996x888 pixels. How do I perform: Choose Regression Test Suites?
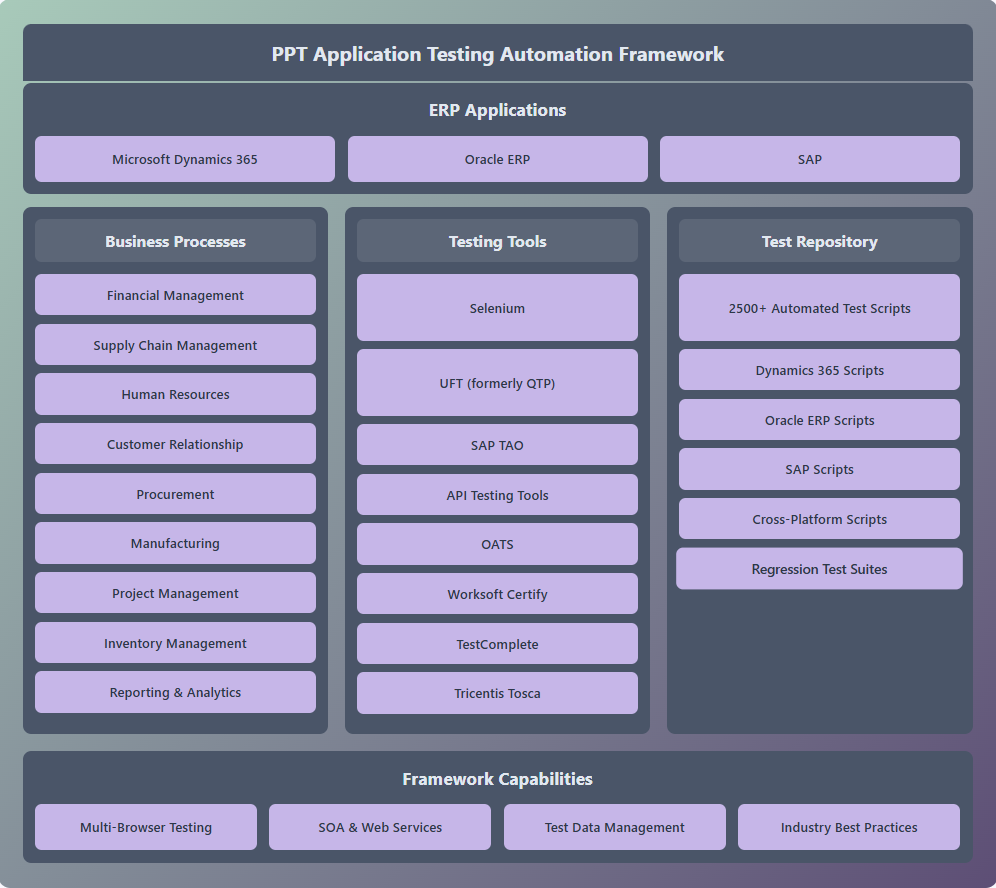(819, 568)
